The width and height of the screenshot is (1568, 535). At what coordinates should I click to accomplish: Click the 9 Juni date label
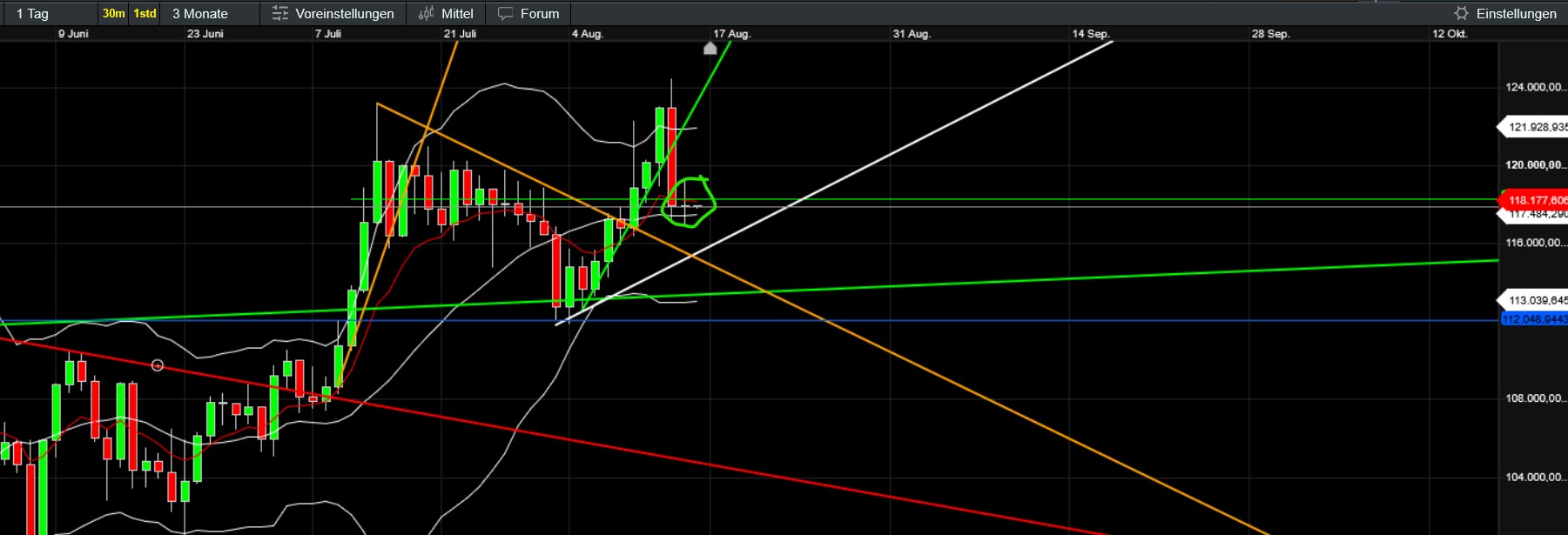pos(73,34)
